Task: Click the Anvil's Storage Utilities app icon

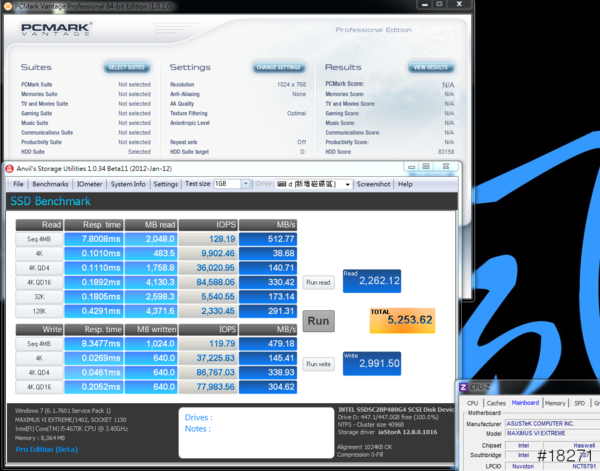Action: click(10, 168)
